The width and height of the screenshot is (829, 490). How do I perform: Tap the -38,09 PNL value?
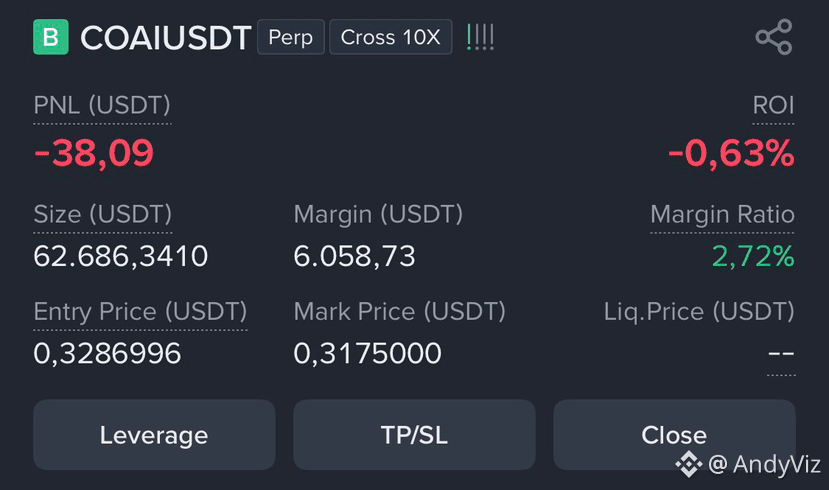pyautogui.click(x=94, y=153)
